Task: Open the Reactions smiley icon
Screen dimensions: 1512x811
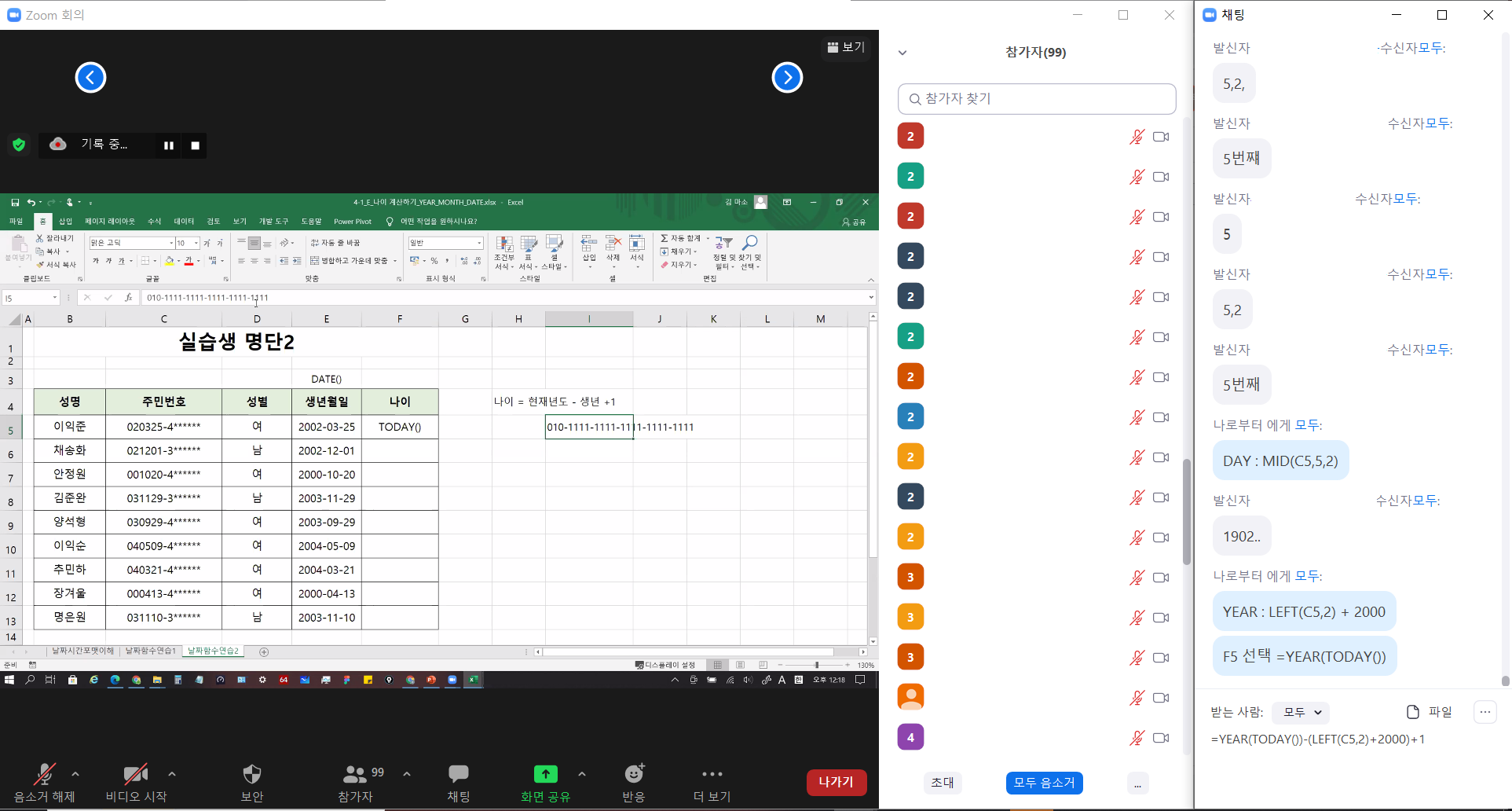Action: click(633, 775)
